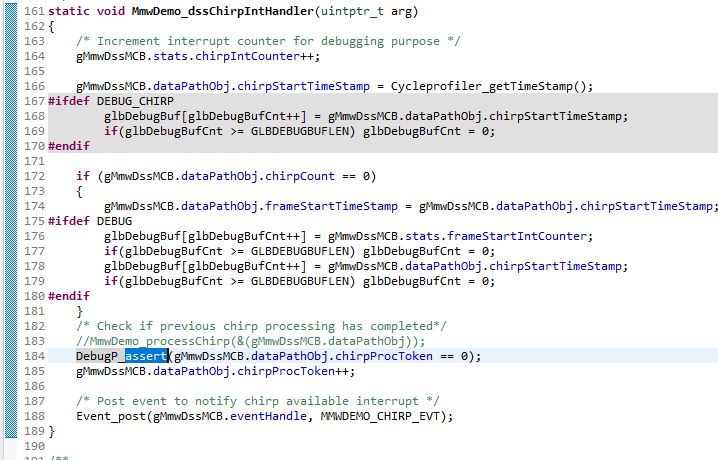Click the uintptr_t type in the signature

[x=352, y=11]
